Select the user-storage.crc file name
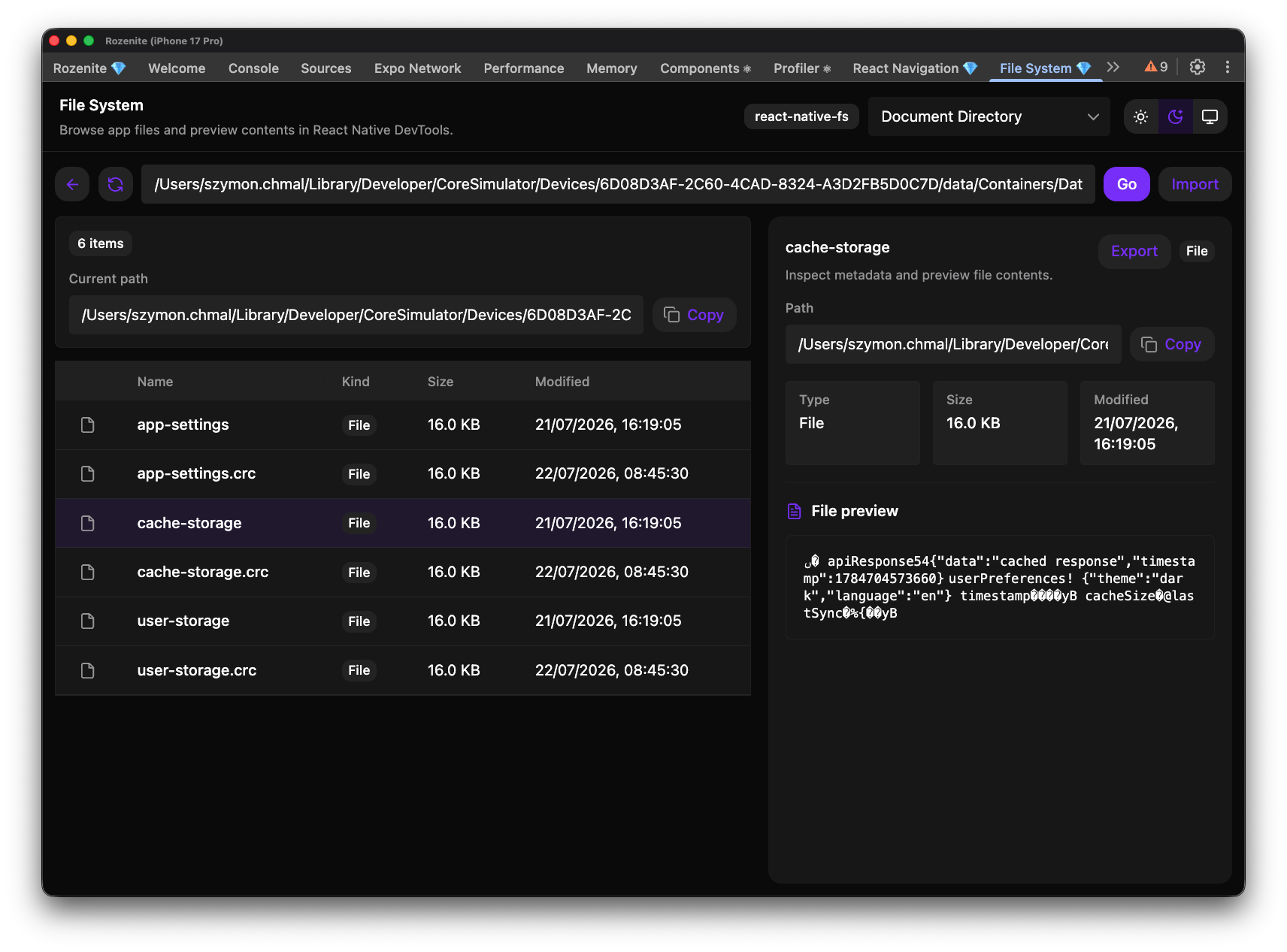The height and width of the screenshot is (952, 1287). 197,670
